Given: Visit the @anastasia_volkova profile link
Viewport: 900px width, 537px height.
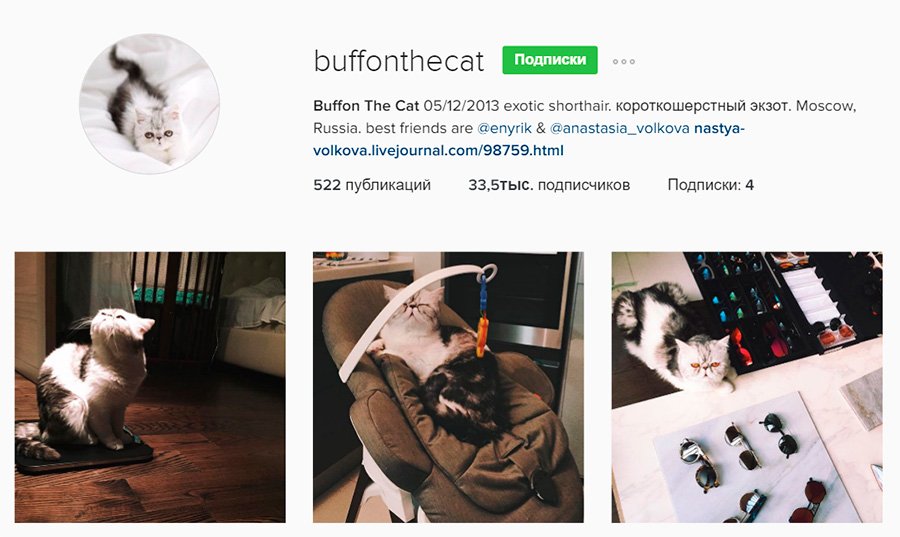Looking at the screenshot, I should pos(619,129).
